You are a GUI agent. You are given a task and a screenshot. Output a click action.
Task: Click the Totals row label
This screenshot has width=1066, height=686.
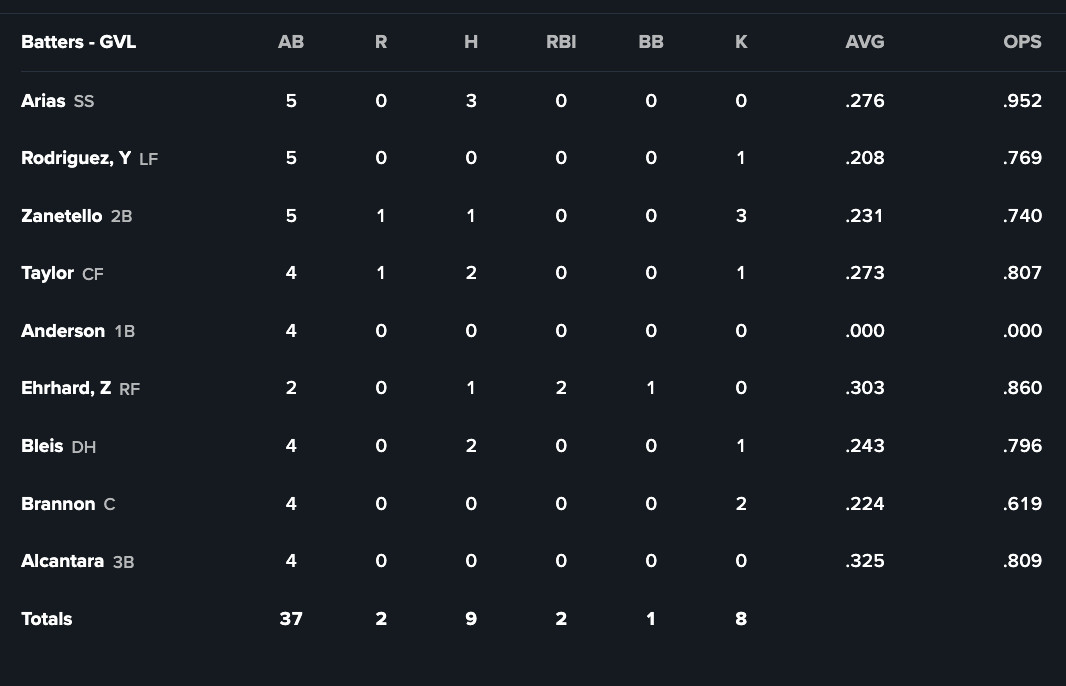coord(47,619)
